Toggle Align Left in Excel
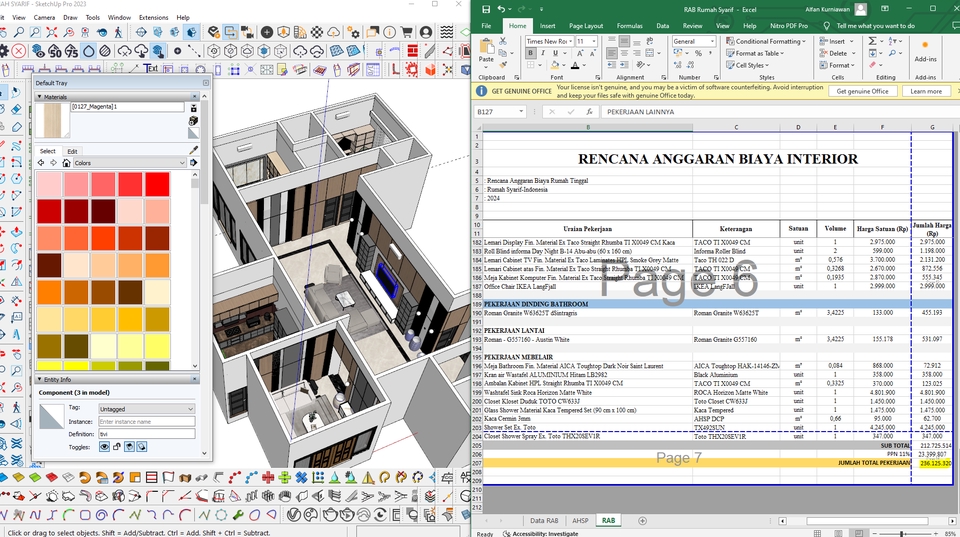The width and height of the screenshot is (960, 537). click(x=612, y=53)
